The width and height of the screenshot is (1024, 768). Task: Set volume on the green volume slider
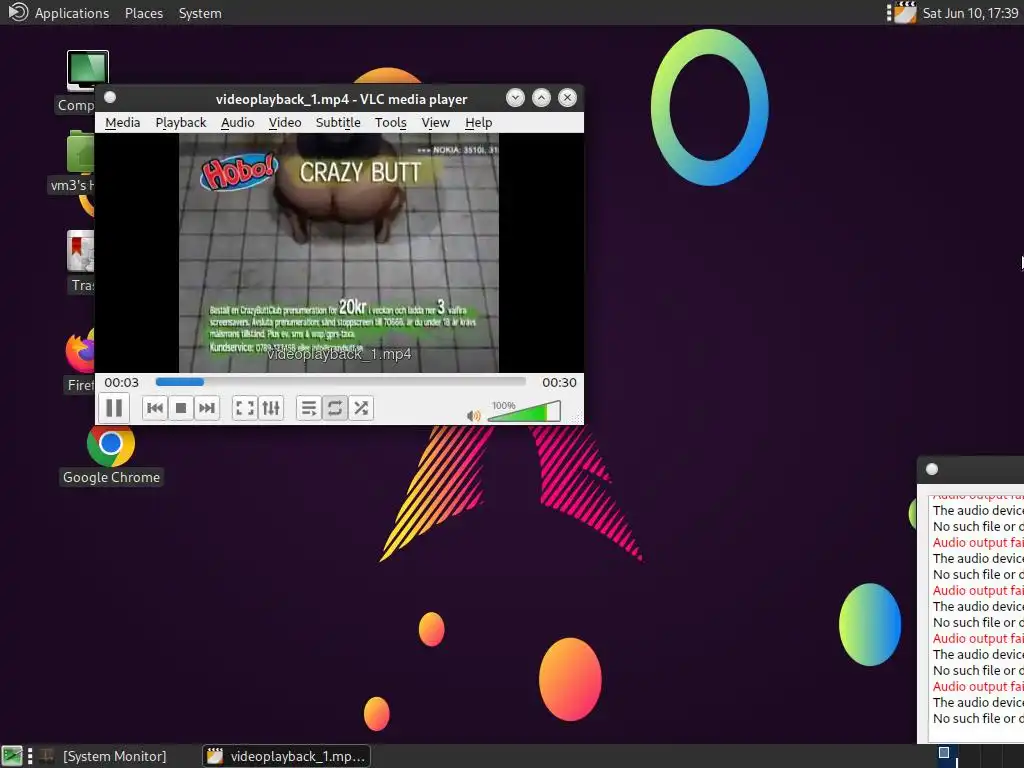click(524, 412)
